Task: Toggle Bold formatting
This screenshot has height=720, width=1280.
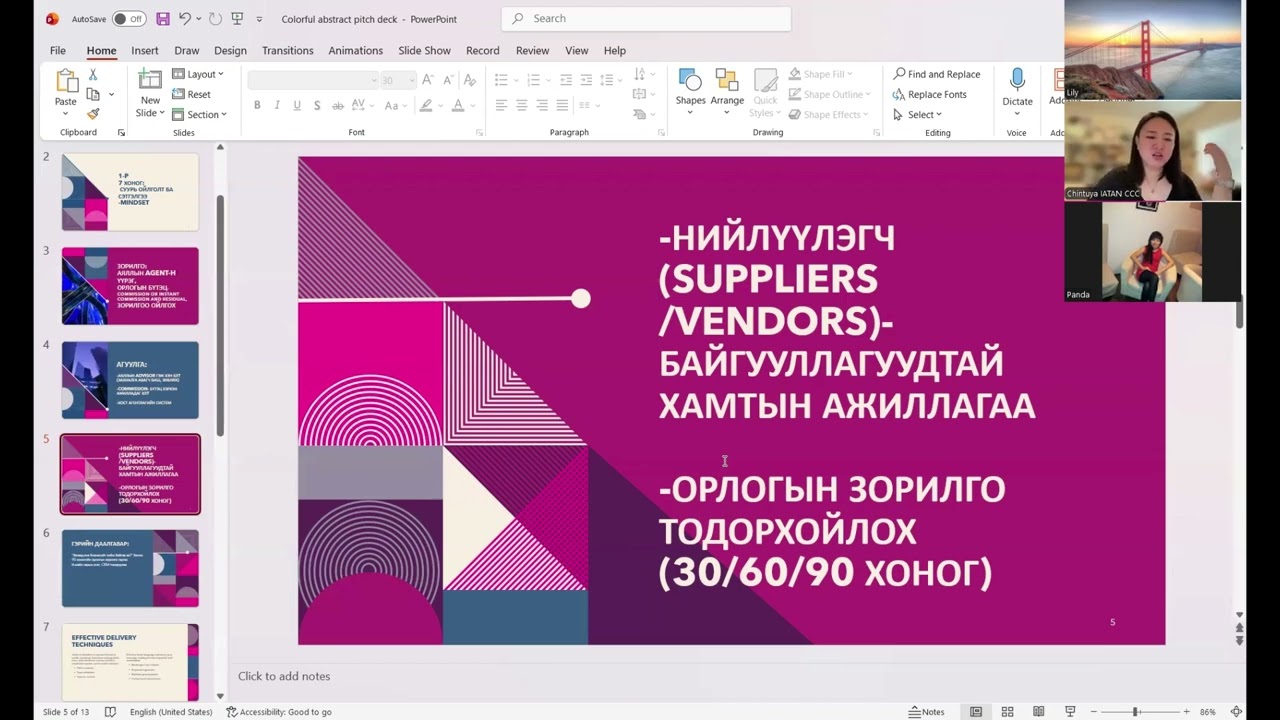Action: point(257,105)
